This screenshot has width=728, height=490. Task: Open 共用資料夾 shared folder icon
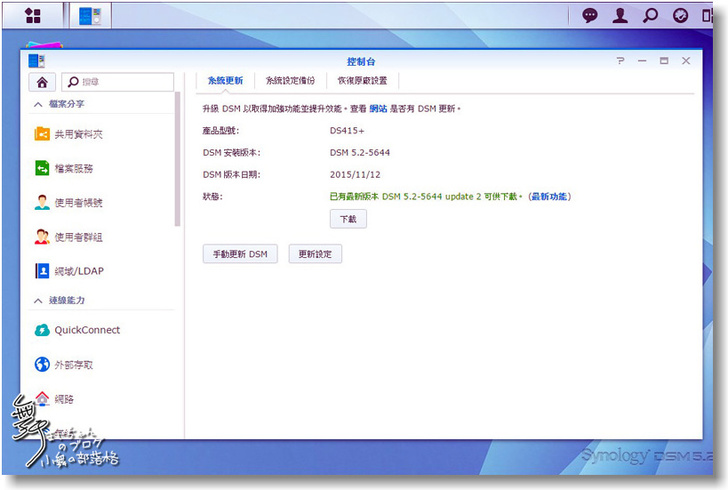pyautogui.click(x=42, y=134)
